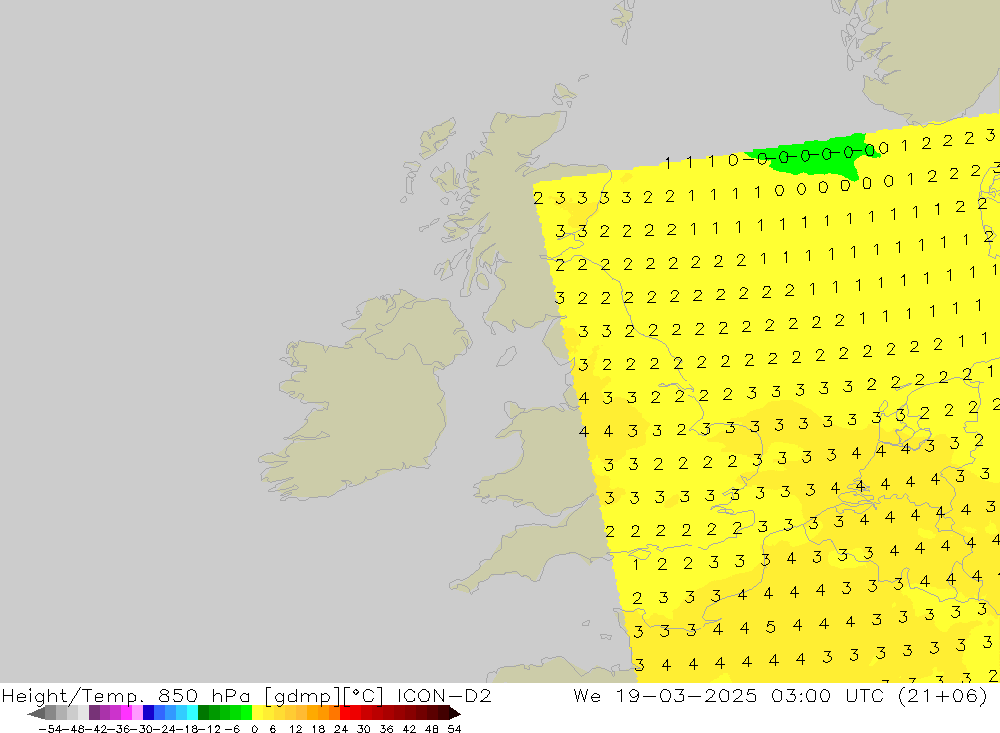The width and height of the screenshot is (1000, 733).
Task: Click the dark maroon right arrow of the color scale
Action: (455, 714)
